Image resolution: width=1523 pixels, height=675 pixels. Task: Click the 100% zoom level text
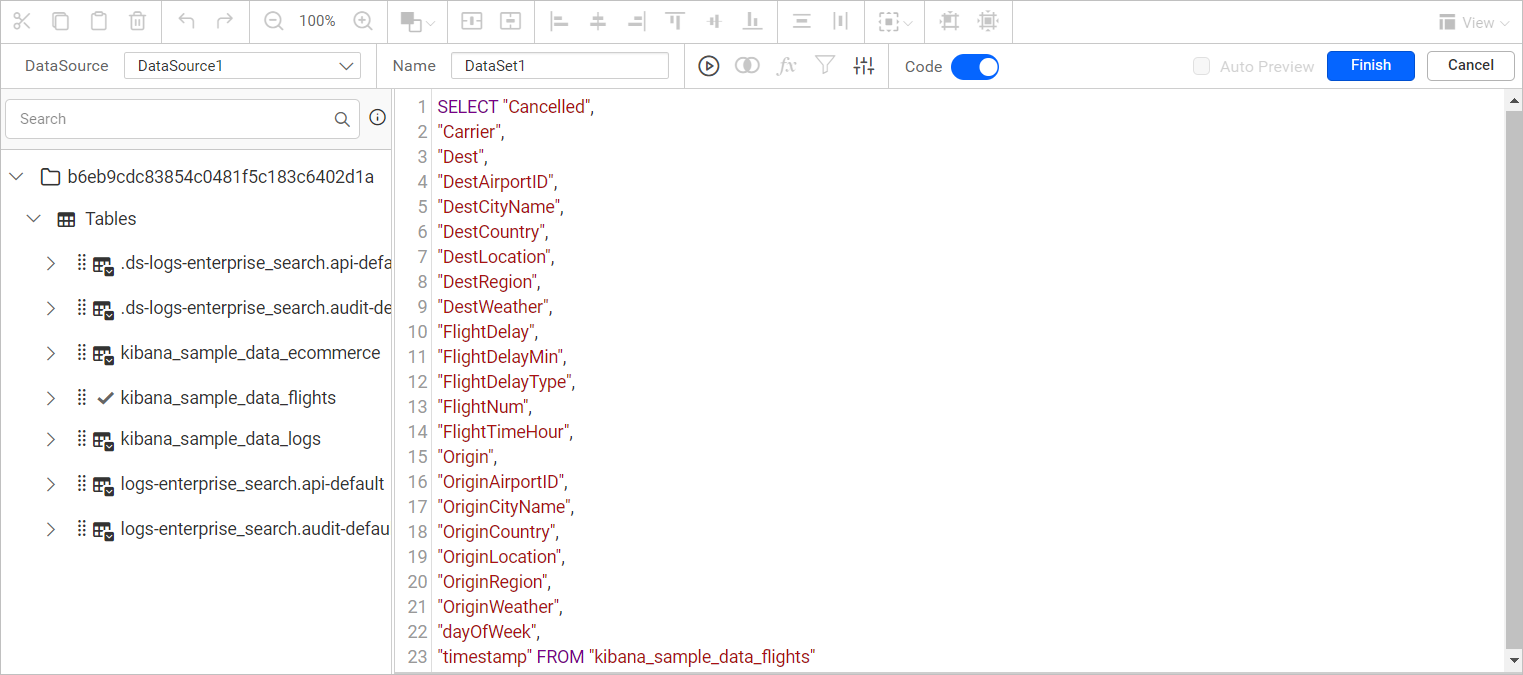[317, 21]
